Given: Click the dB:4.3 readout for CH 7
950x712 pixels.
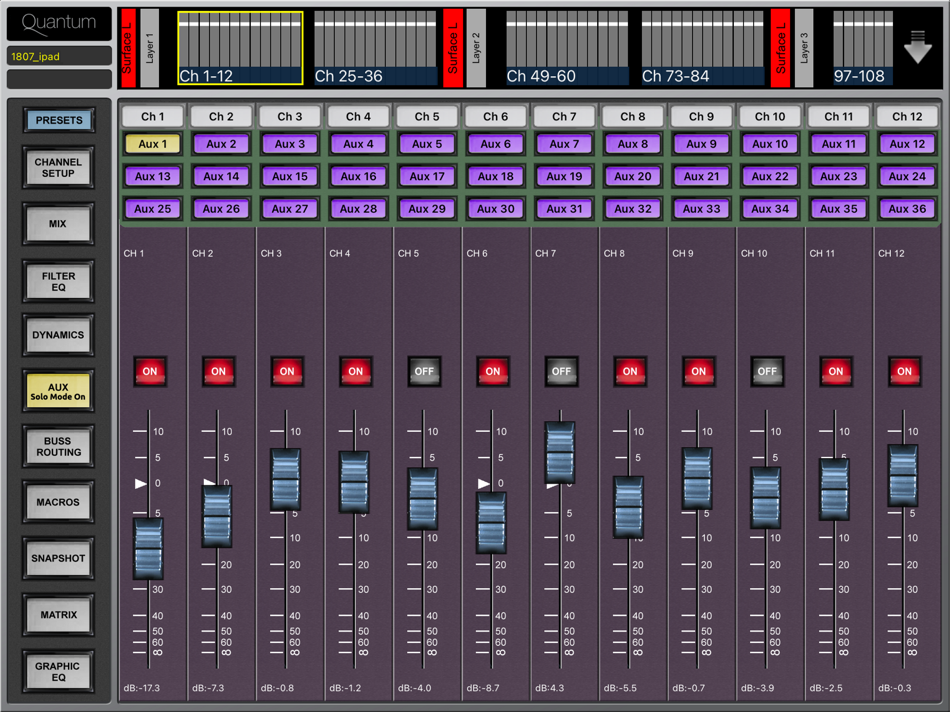Looking at the screenshot, I should pos(550,688).
